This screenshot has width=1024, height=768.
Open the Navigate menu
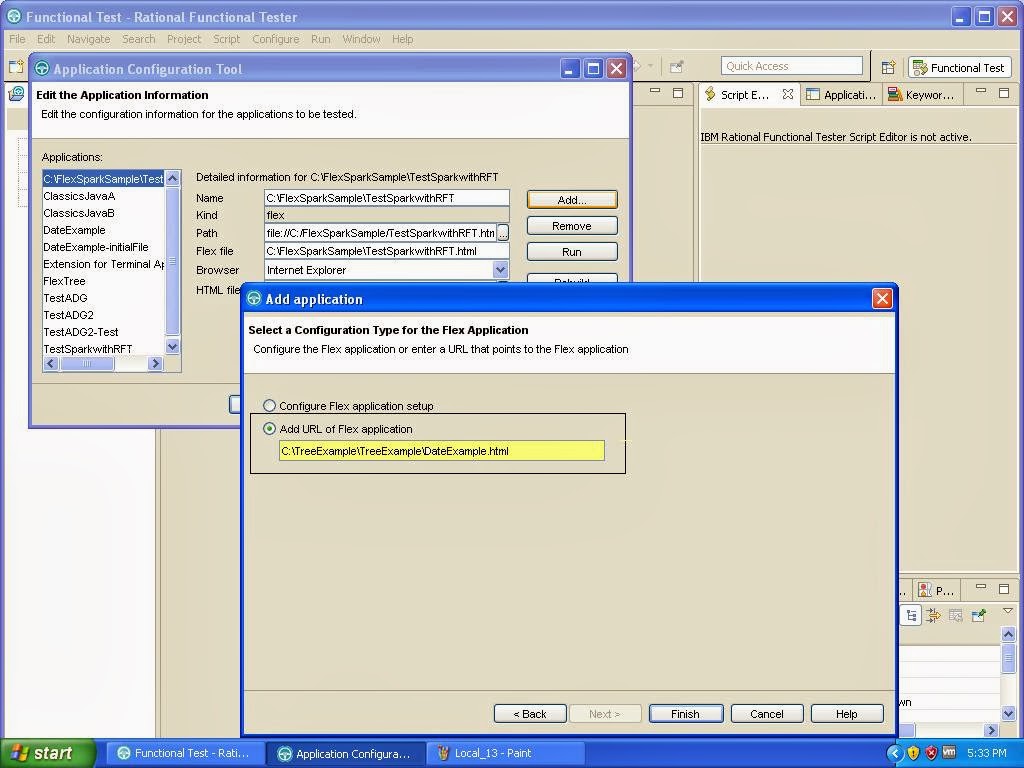click(88, 39)
